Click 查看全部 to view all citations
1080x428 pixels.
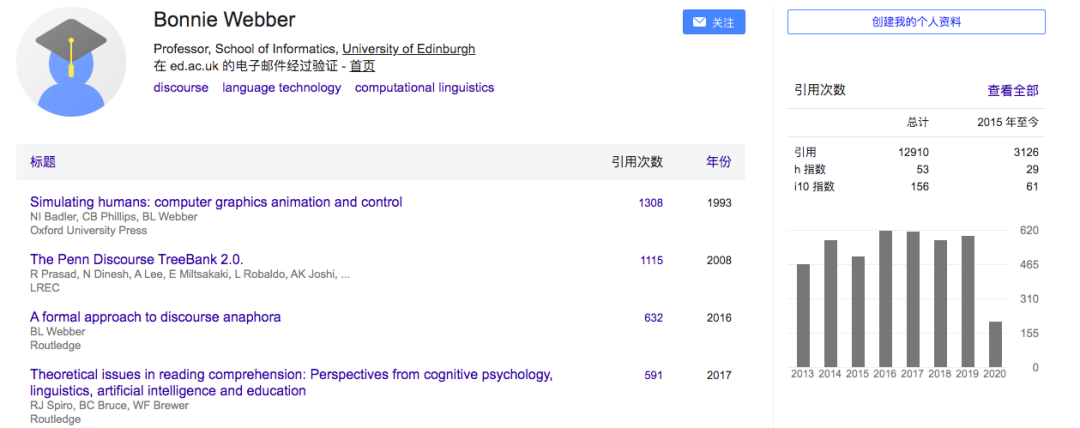[1012, 91]
